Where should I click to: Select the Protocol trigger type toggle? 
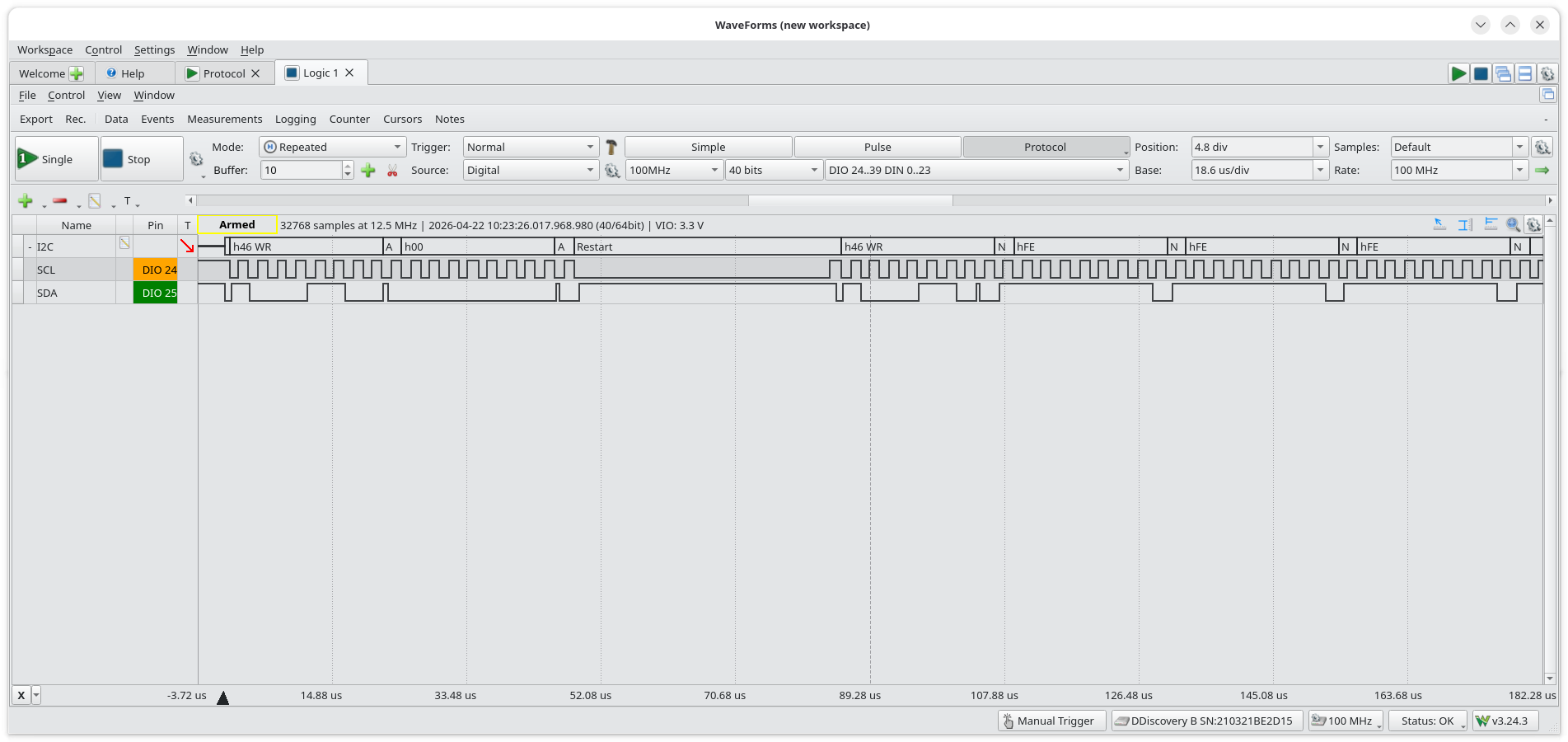(1045, 148)
